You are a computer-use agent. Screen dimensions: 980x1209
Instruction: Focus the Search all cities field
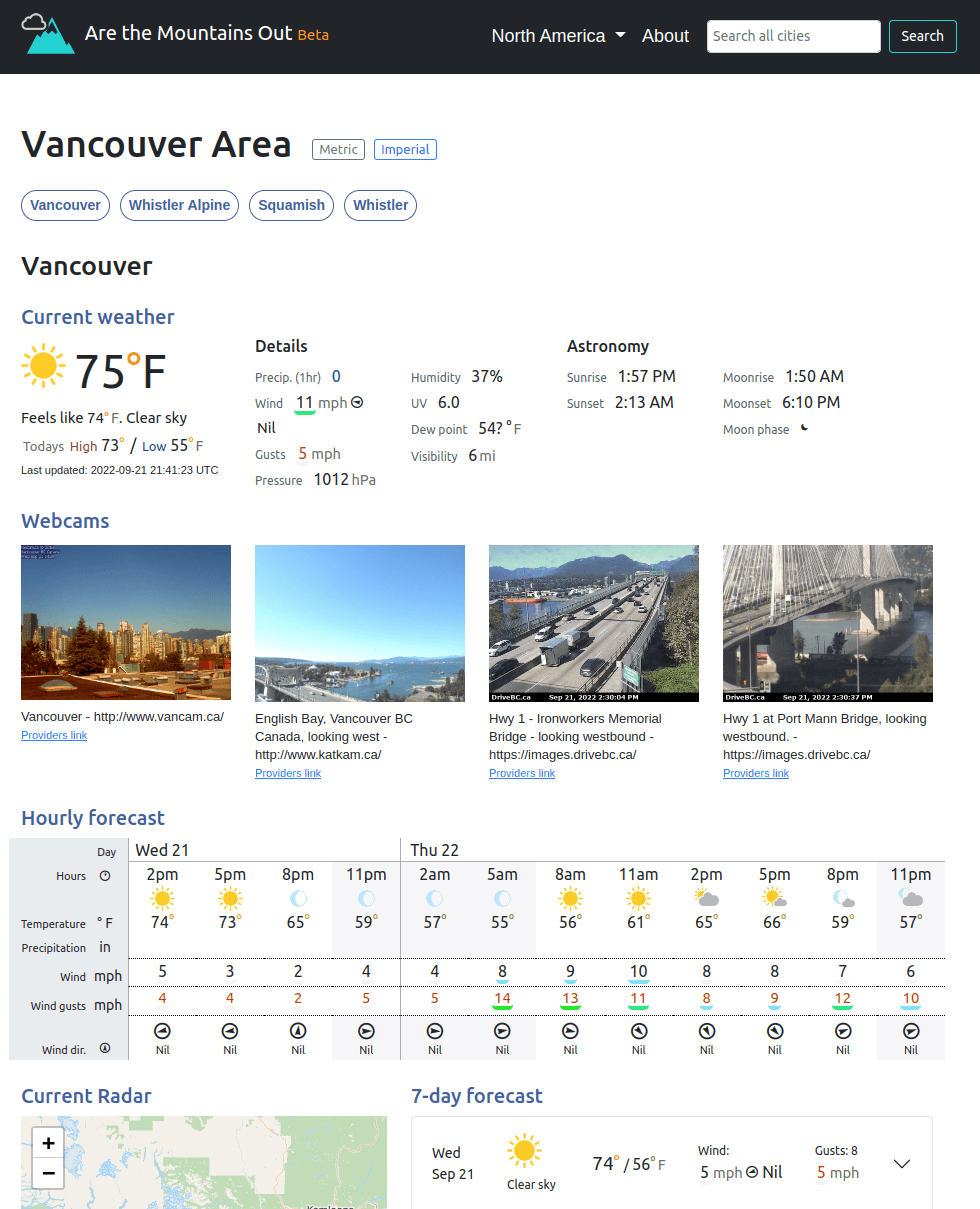(x=794, y=36)
